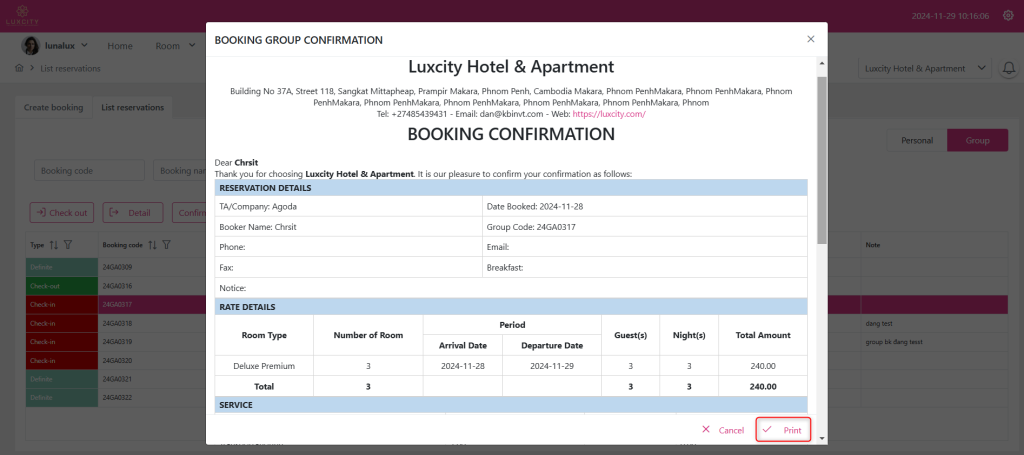Switch to Personal bookings view
Screen dimensions: 1024x455
(916, 141)
